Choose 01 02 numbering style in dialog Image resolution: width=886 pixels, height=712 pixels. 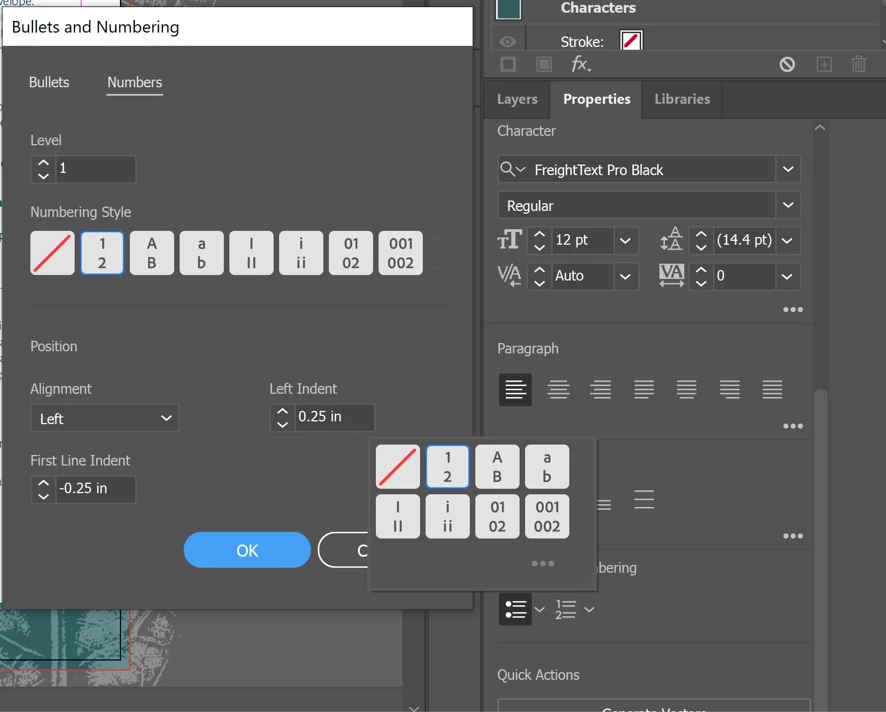point(350,253)
